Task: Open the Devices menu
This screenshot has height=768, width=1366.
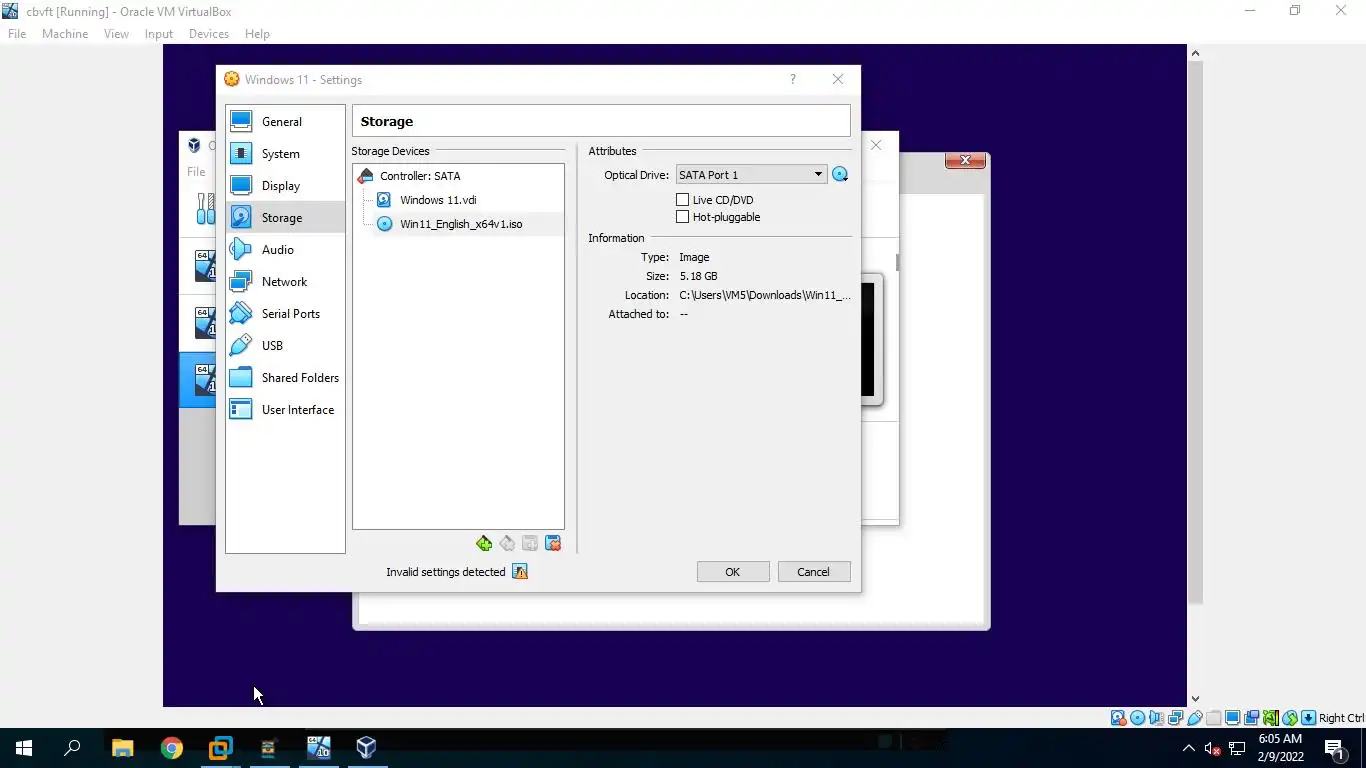Action: coord(209,34)
